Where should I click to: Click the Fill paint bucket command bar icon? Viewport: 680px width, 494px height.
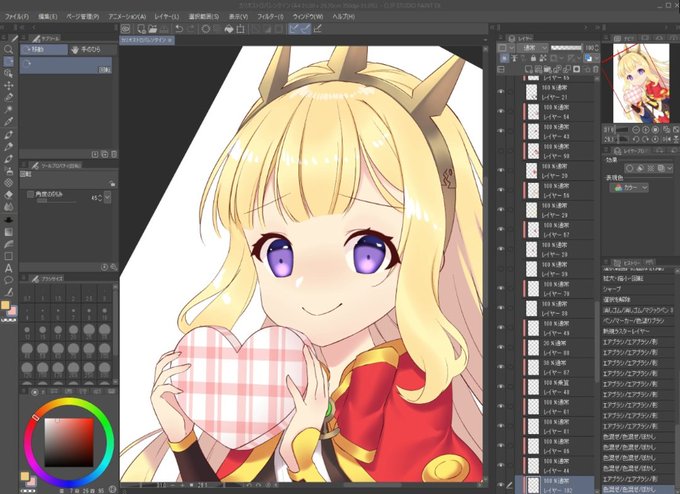coord(229,29)
